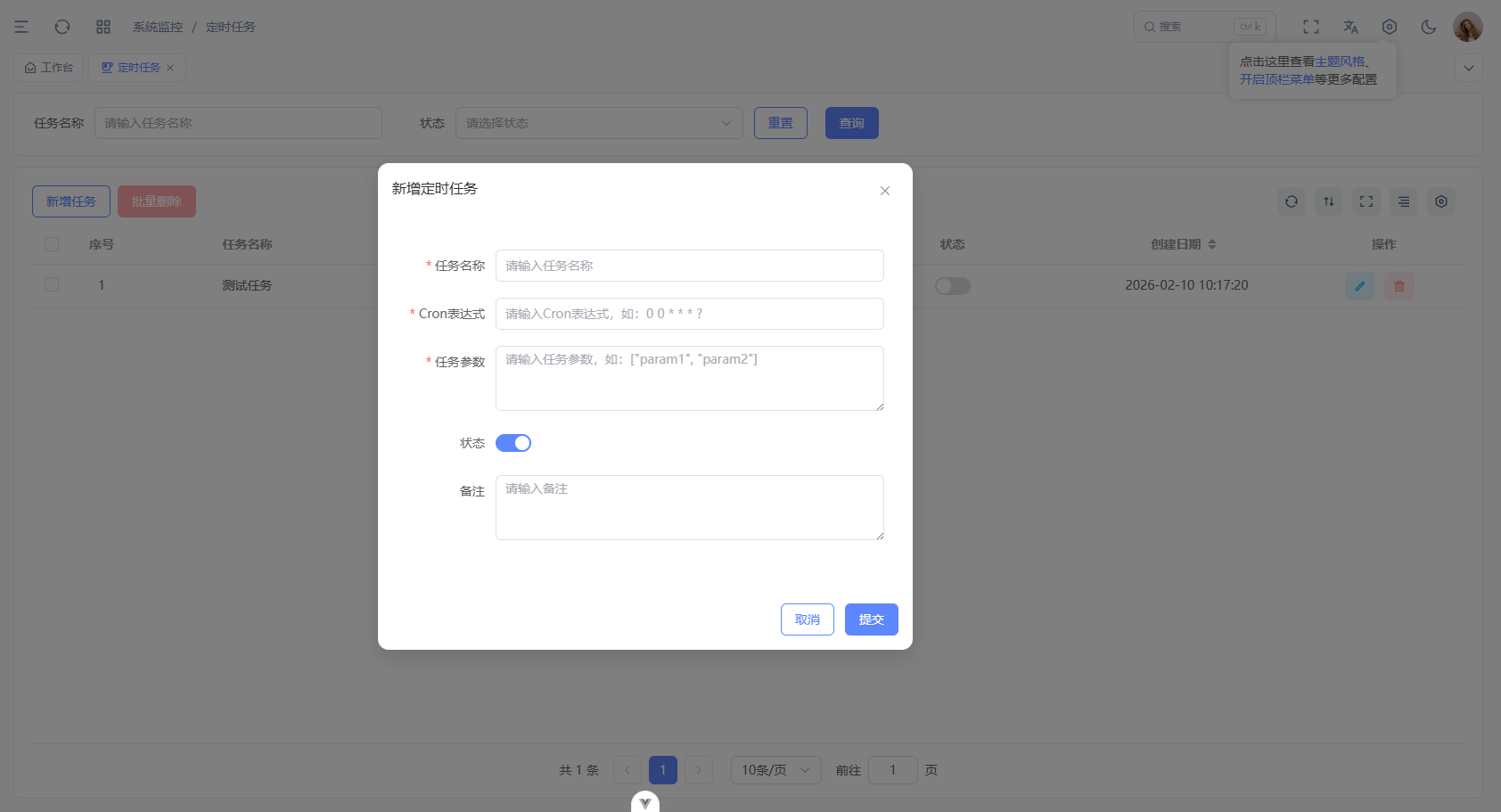
Task: Open the user avatar menu
Action: [x=1468, y=27]
